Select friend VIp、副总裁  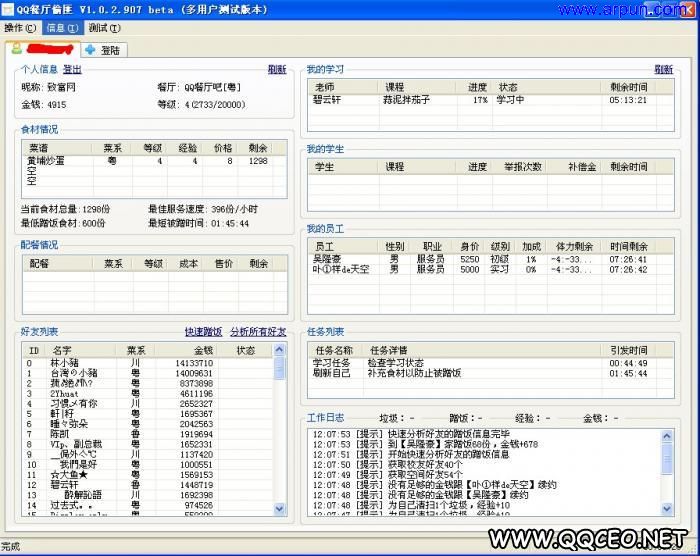tap(147, 444)
